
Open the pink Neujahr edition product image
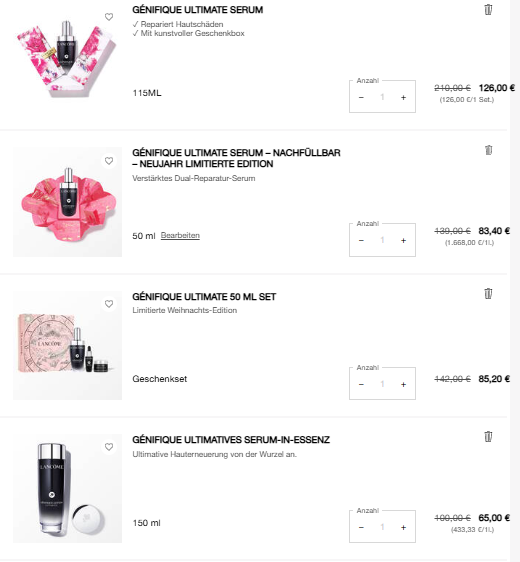click(x=67, y=202)
